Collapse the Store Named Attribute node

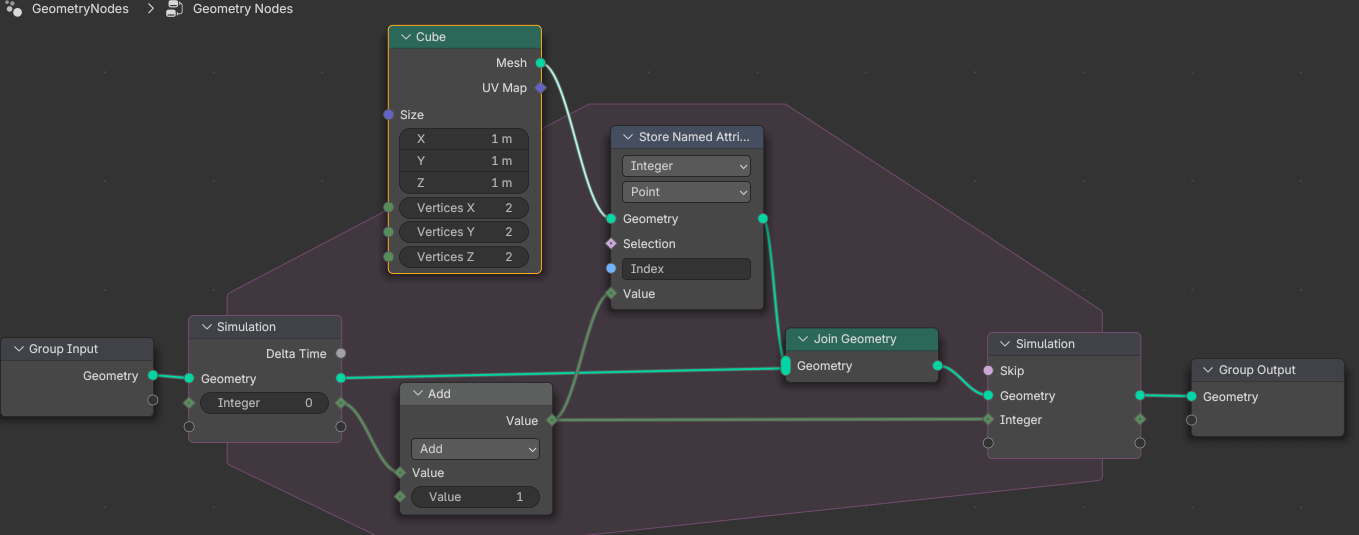pos(628,137)
